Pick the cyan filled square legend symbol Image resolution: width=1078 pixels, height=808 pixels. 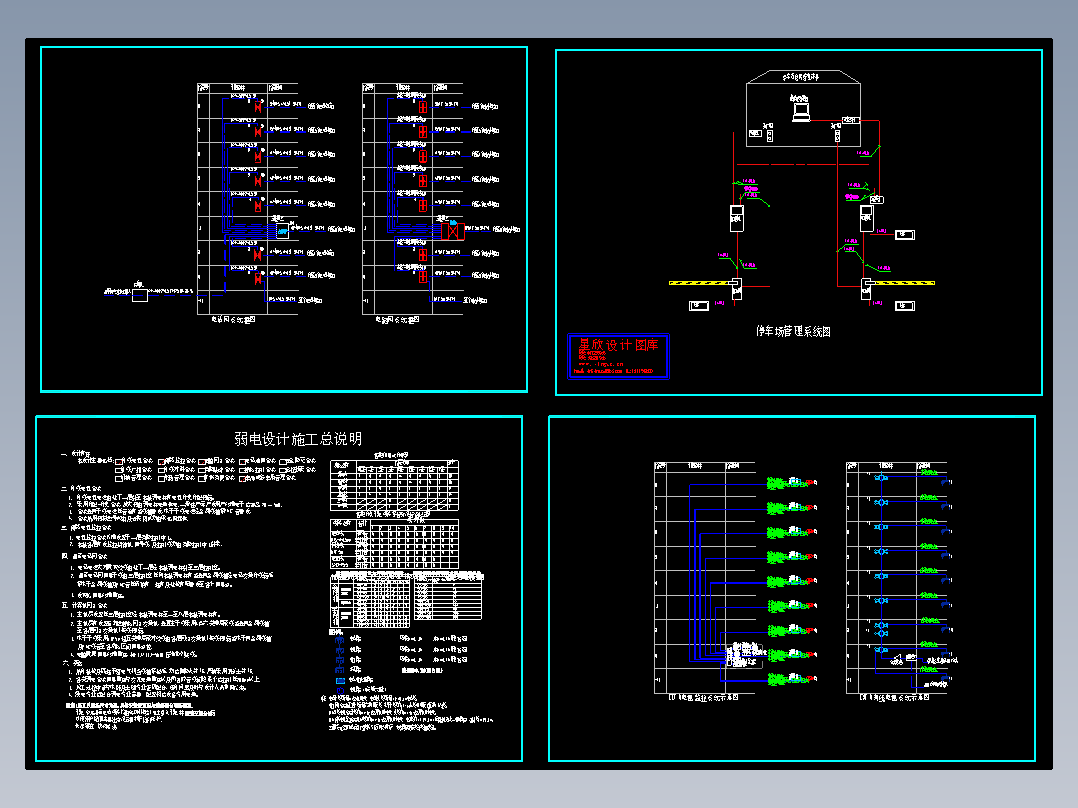tap(340, 681)
